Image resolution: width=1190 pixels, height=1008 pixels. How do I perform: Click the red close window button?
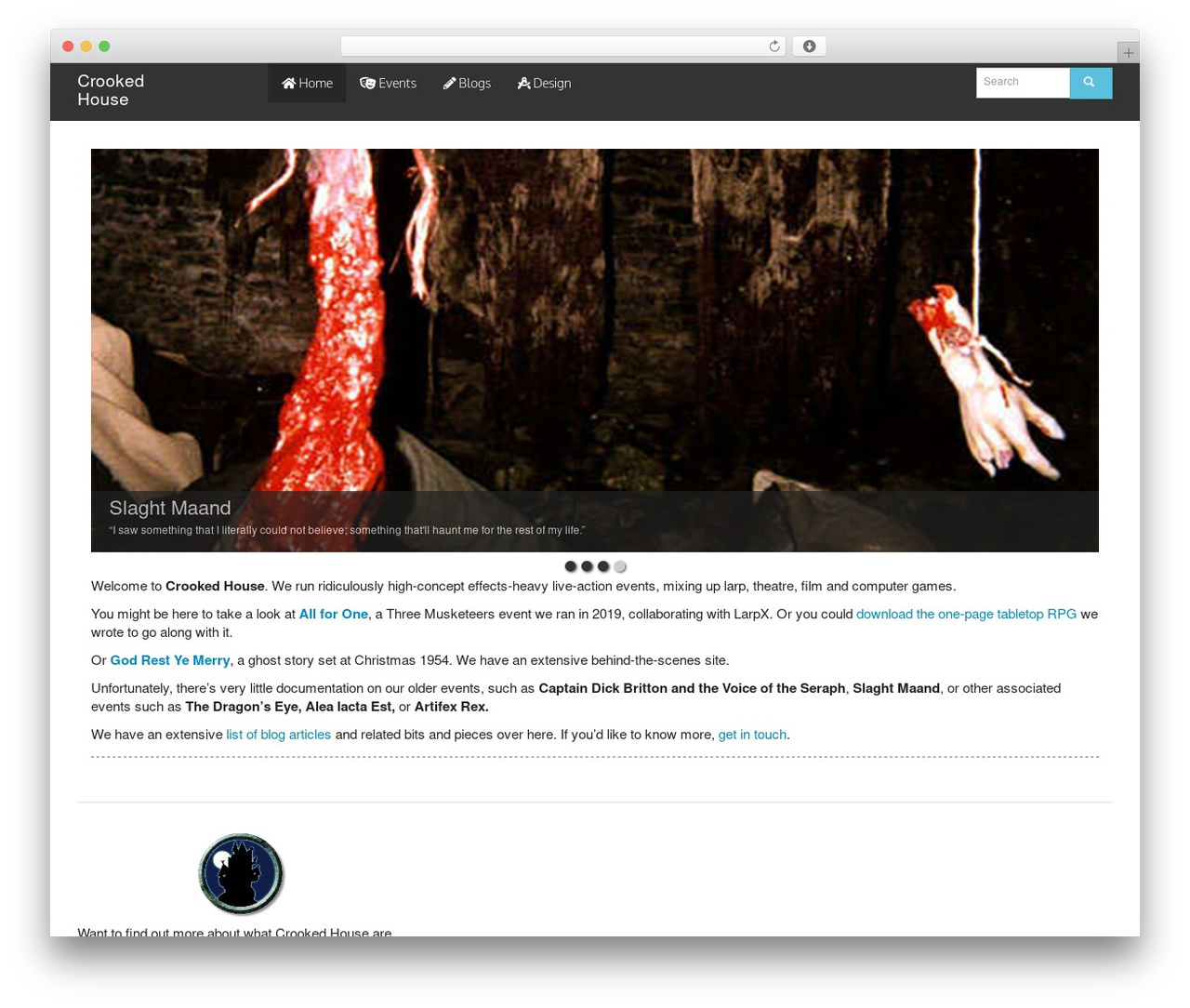tap(68, 46)
